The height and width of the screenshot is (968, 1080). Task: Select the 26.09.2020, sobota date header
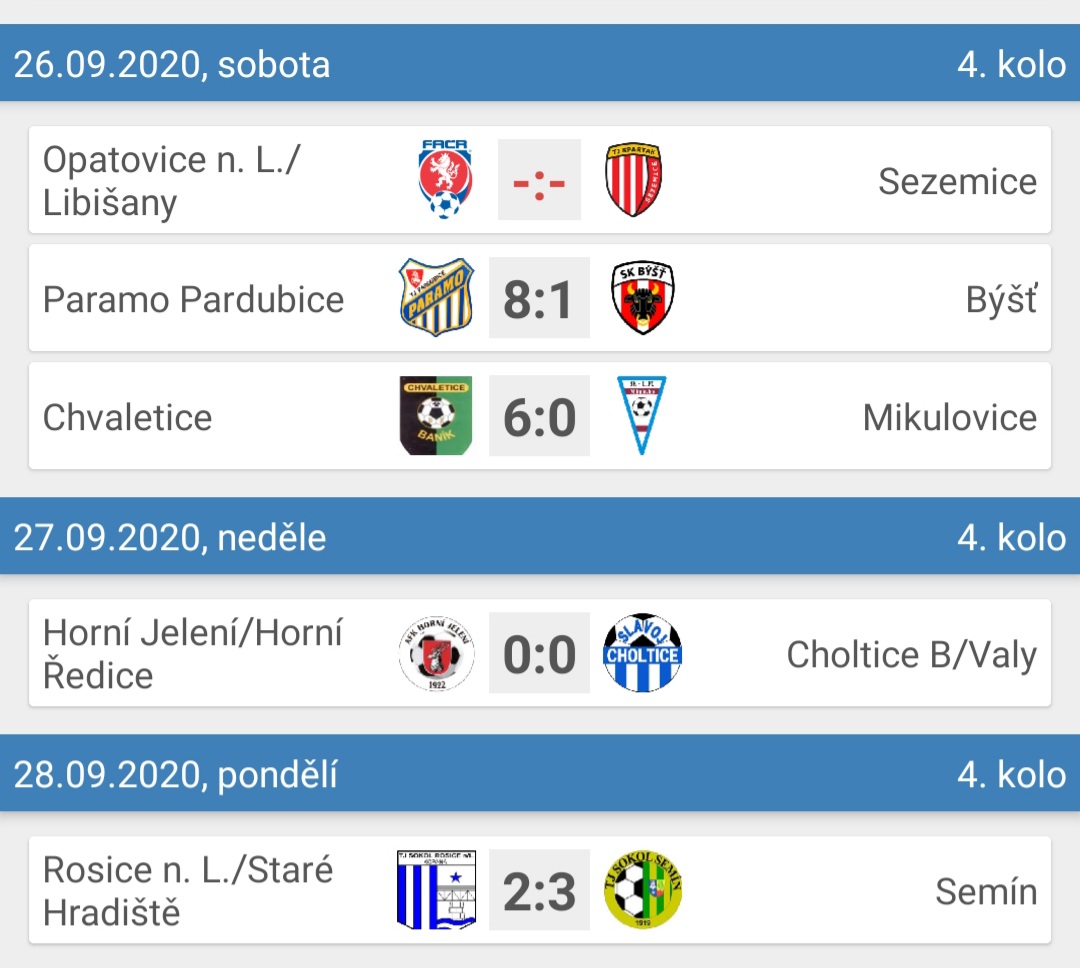pyautogui.click(x=172, y=65)
